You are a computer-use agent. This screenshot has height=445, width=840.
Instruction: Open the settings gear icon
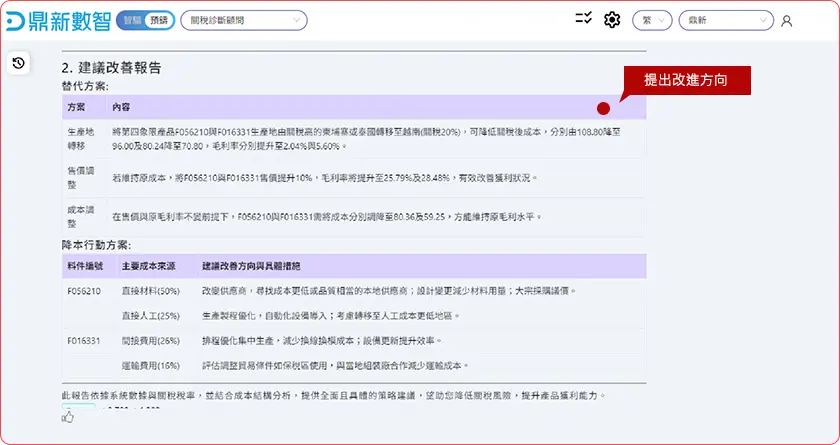tap(612, 21)
